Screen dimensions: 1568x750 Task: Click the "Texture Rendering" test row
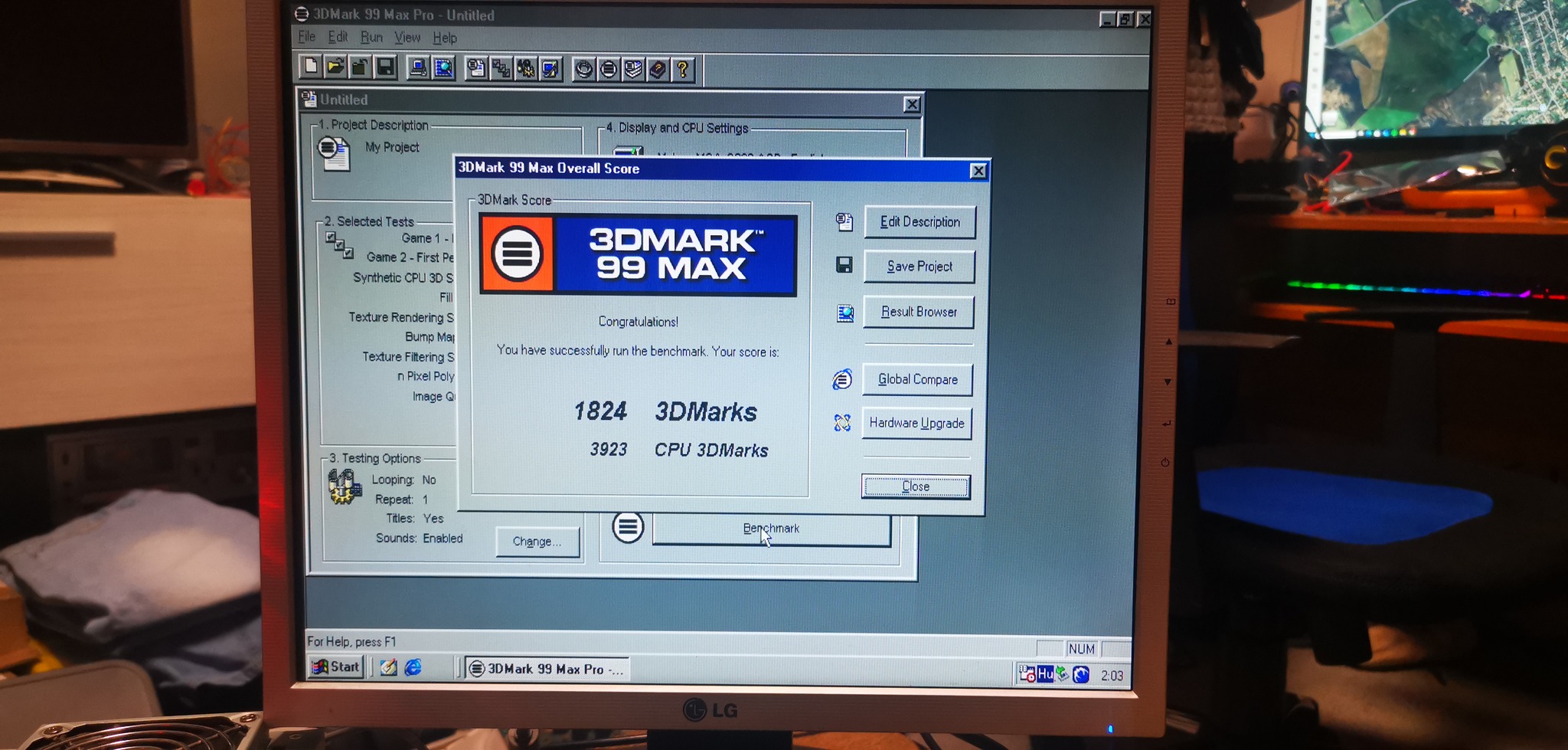click(x=401, y=317)
